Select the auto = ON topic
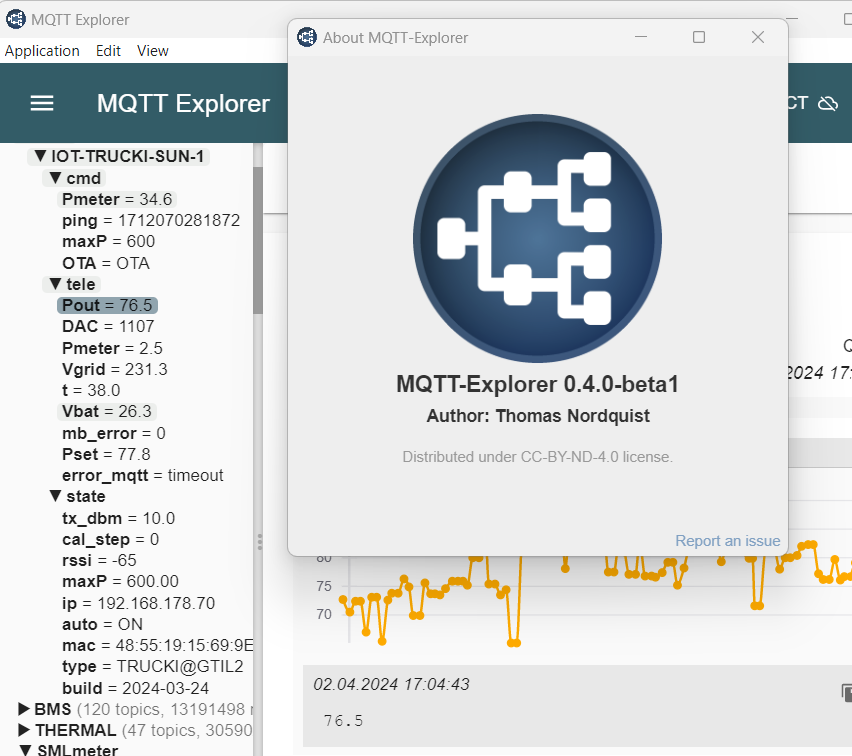Viewport: 852px width, 756px height. (x=103, y=624)
